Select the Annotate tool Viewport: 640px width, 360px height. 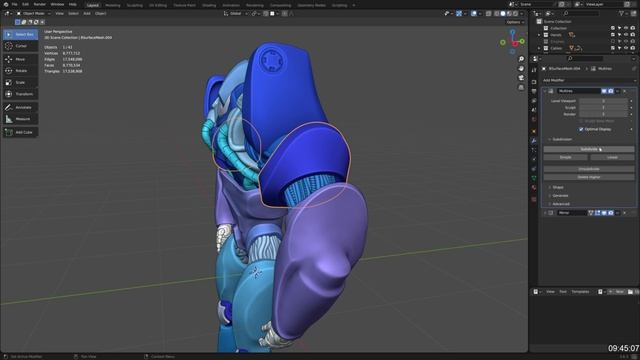(20, 107)
